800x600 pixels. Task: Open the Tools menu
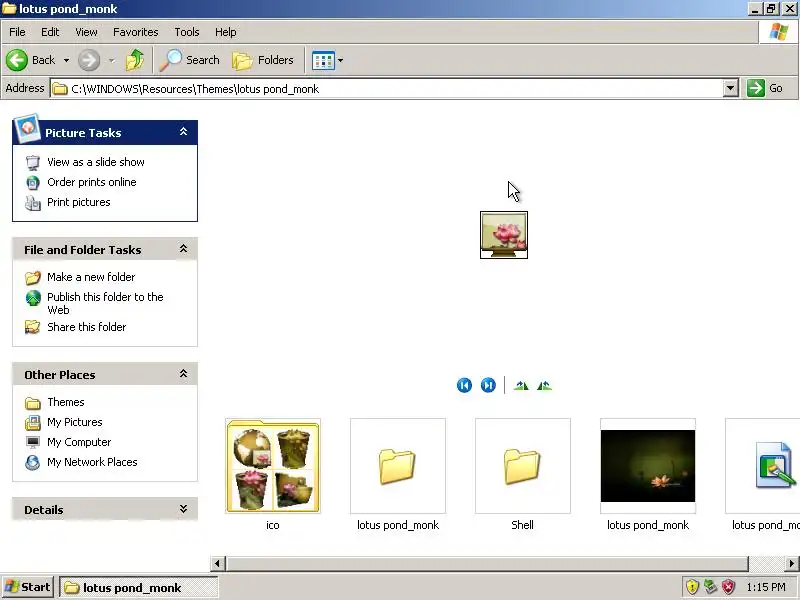[187, 32]
